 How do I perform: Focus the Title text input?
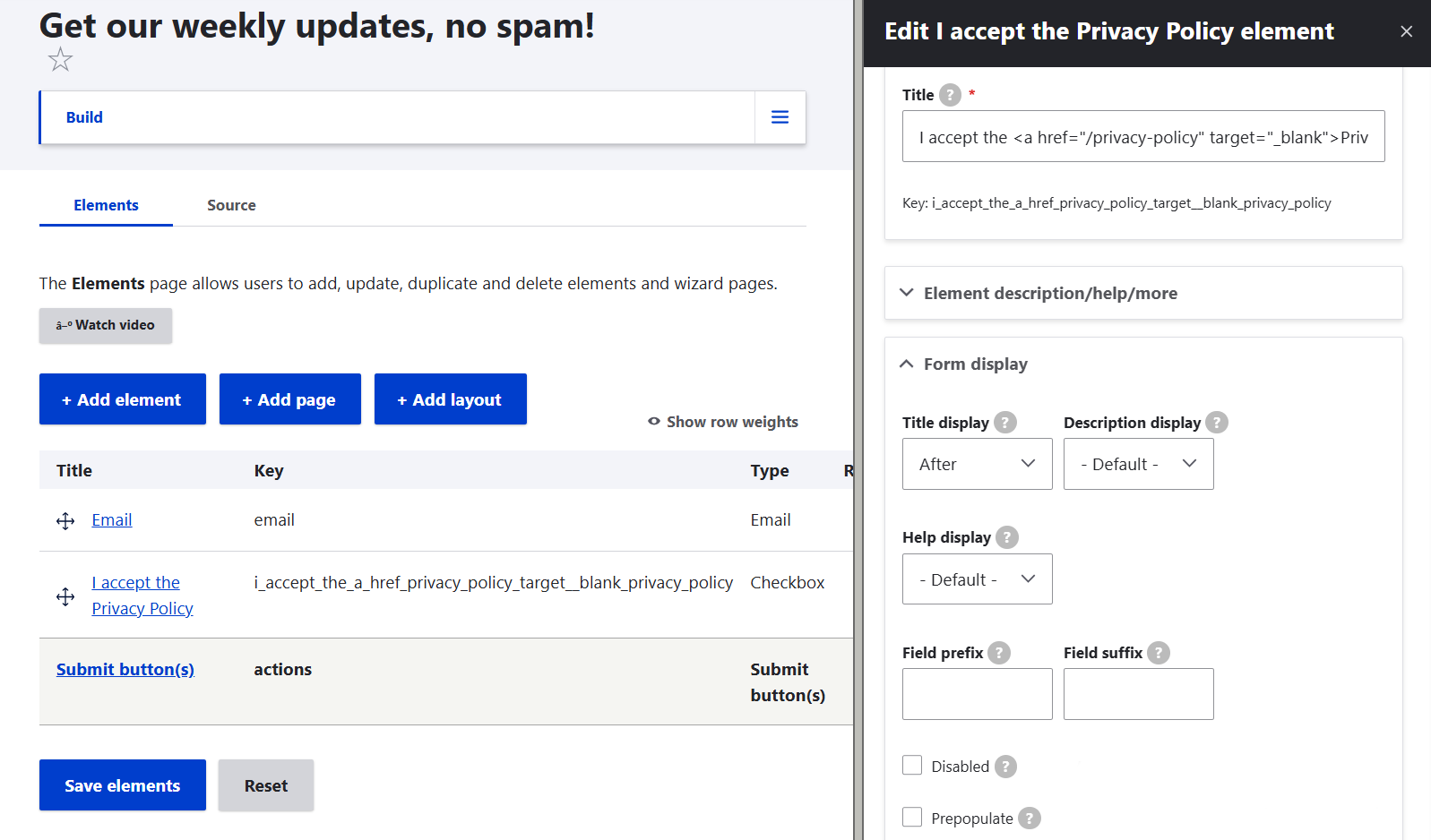click(1143, 136)
